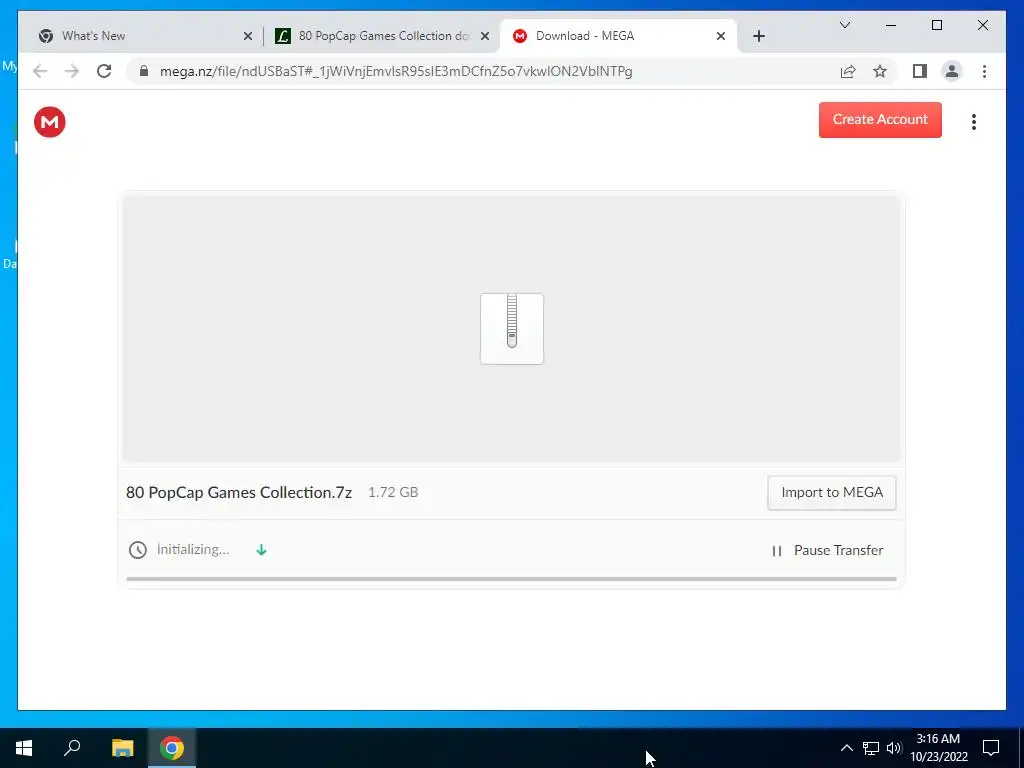Pause Transfer of the download
Screen dimensions: 1024x768
(x=827, y=551)
